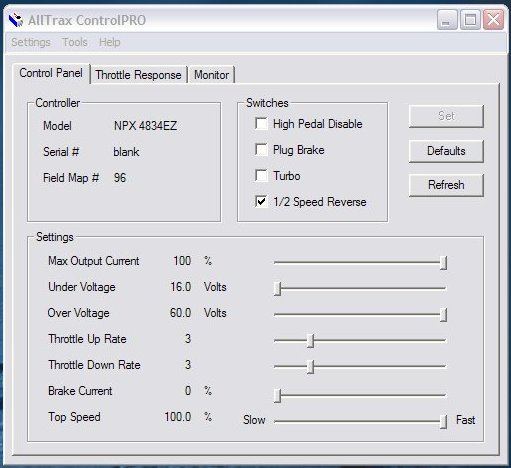This screenshot has width=511, height=468.
Task: Click the Under Voltage slider handle
Action: (277, 289)
